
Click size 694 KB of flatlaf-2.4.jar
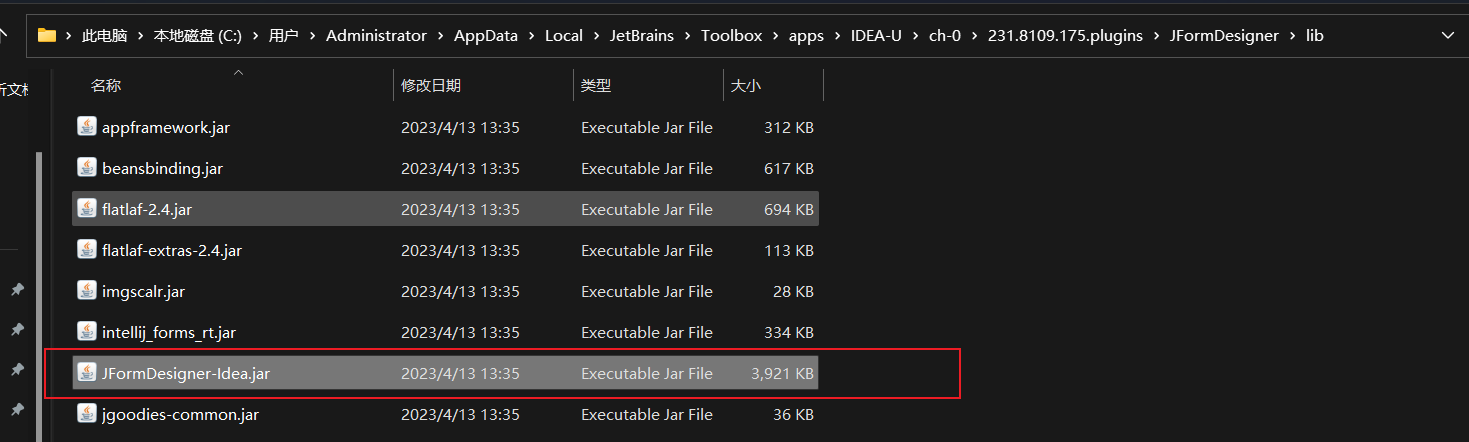click(789, 210)
